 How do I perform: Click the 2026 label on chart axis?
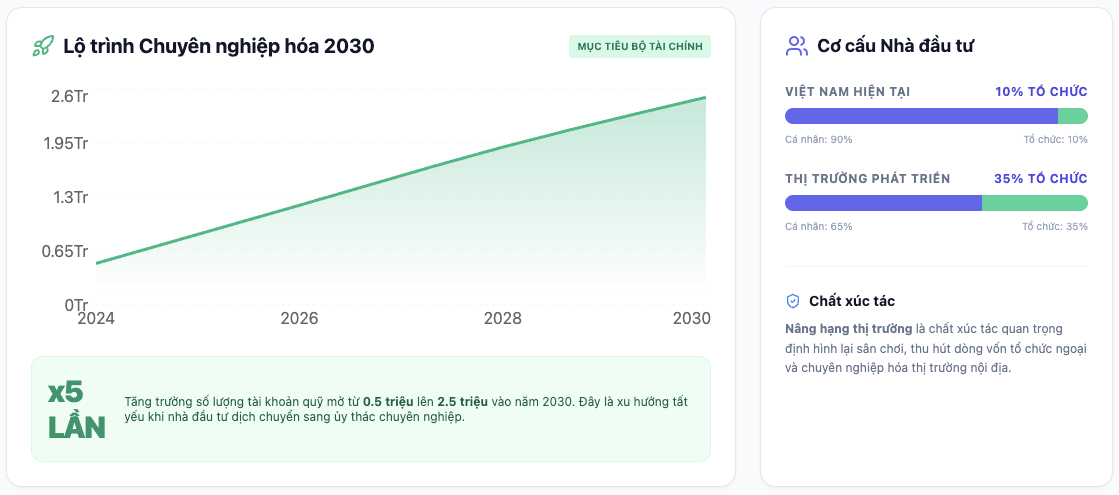tap(299, 319)
